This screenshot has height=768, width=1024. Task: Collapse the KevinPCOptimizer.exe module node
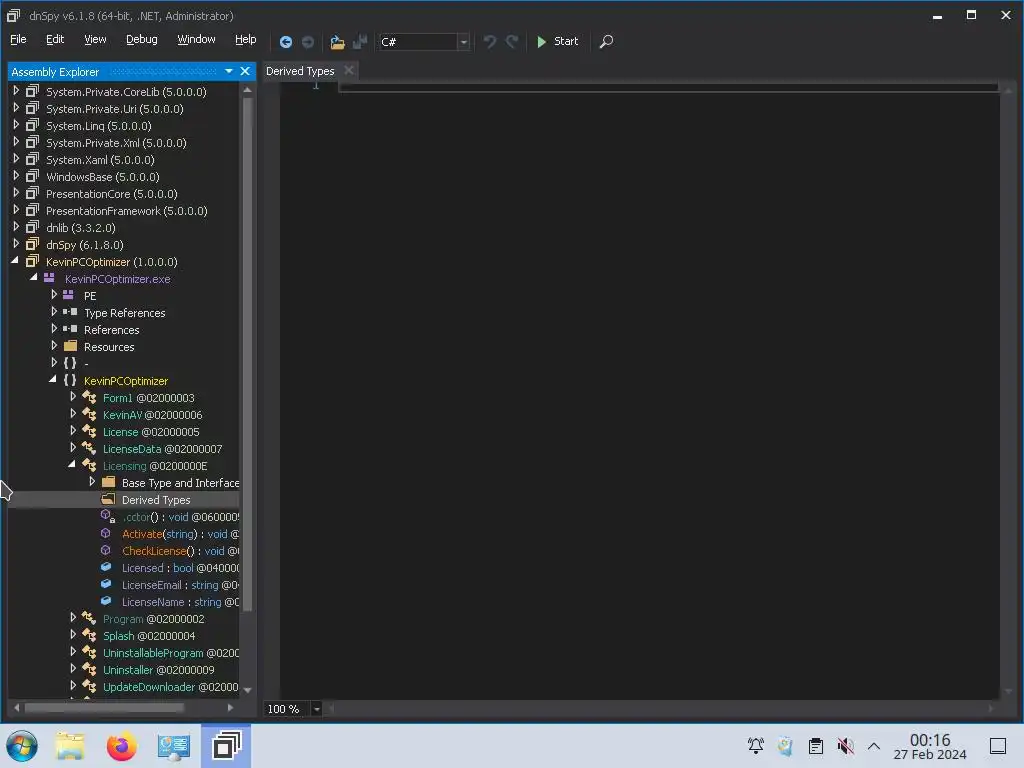34,278
